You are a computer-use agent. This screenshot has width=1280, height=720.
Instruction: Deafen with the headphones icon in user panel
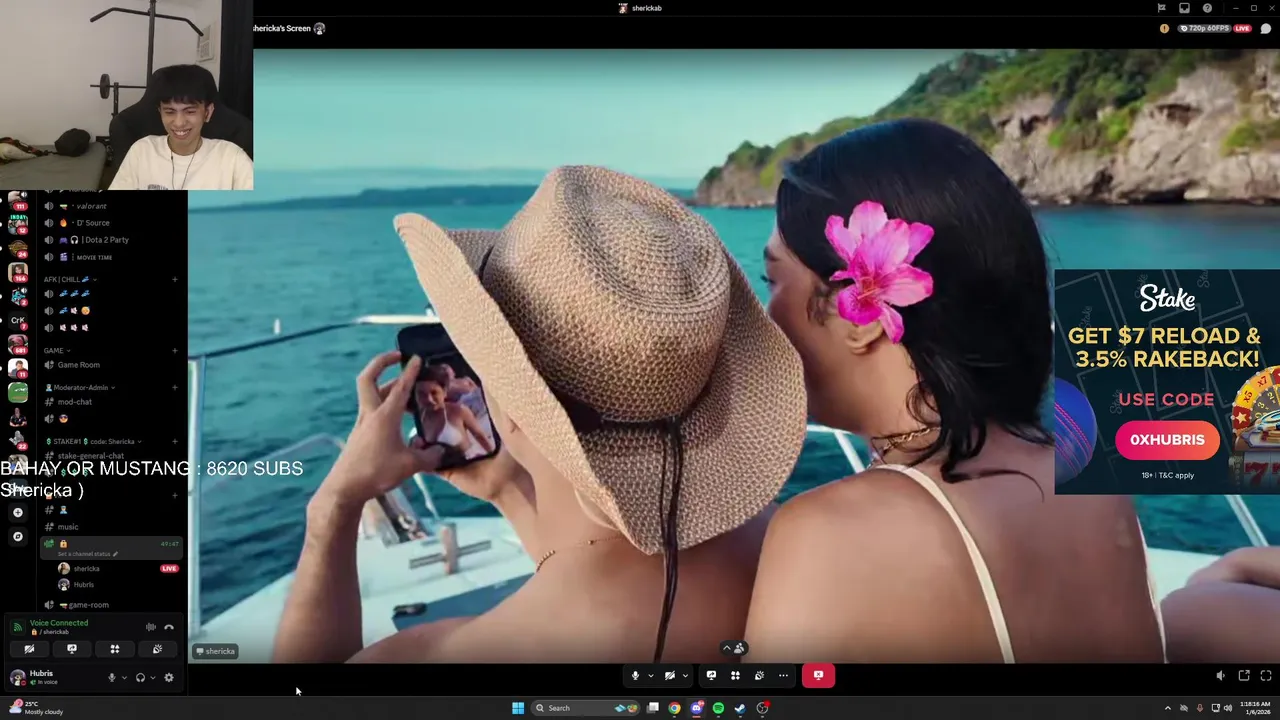pos(140,677)
